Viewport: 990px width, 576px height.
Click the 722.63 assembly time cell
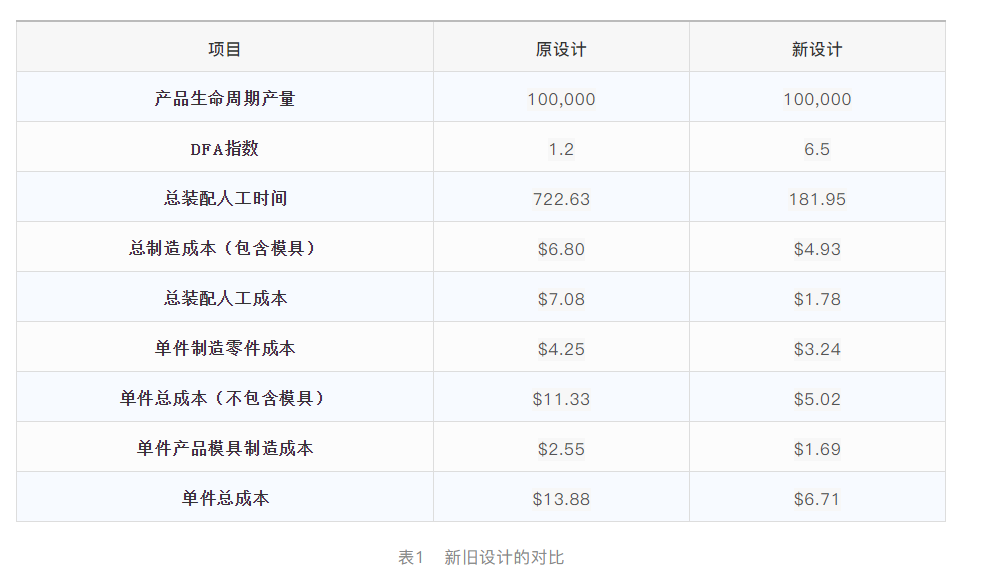click(x=561, y=199)
